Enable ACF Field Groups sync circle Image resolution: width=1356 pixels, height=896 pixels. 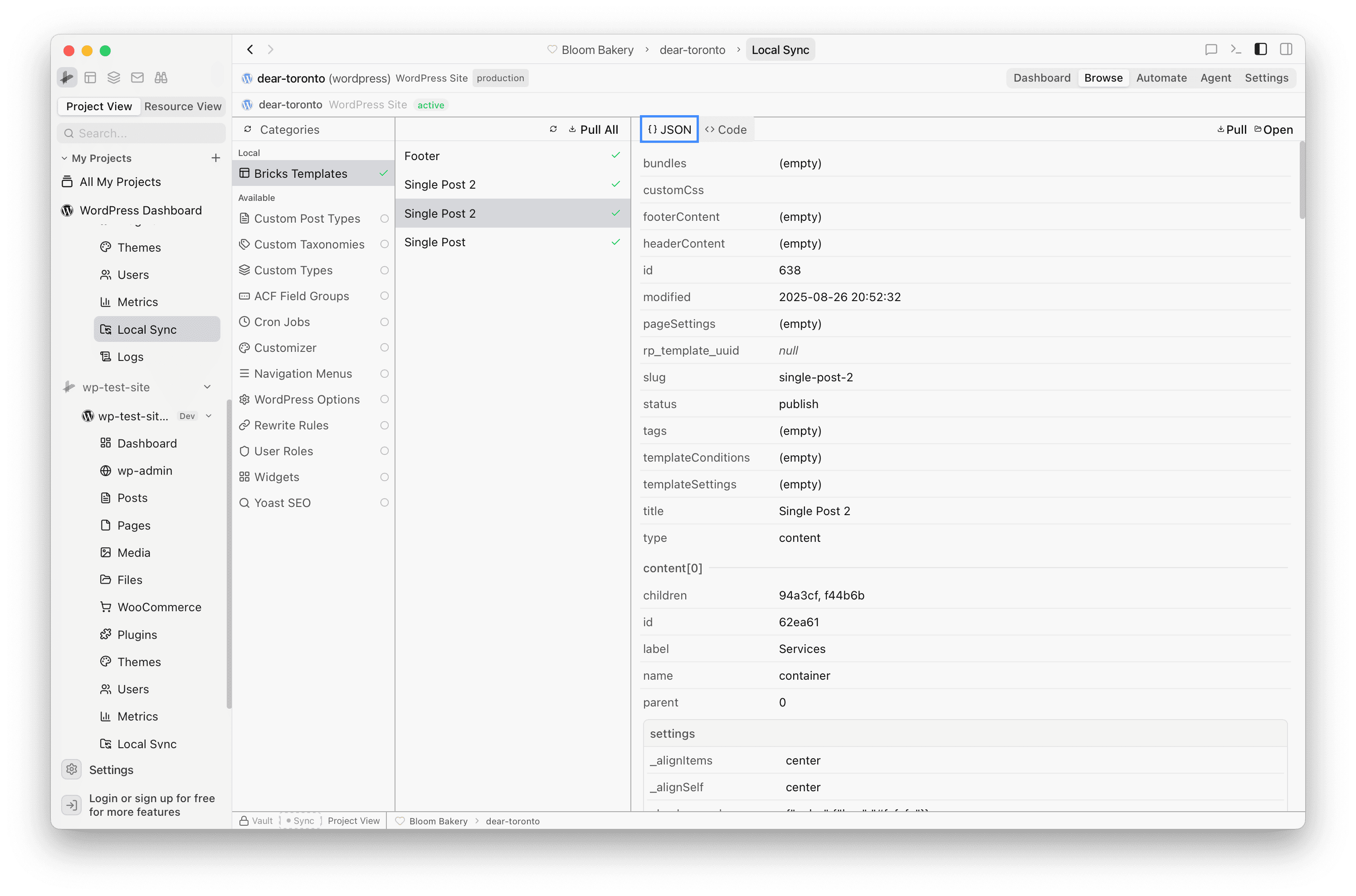point(385,296)
